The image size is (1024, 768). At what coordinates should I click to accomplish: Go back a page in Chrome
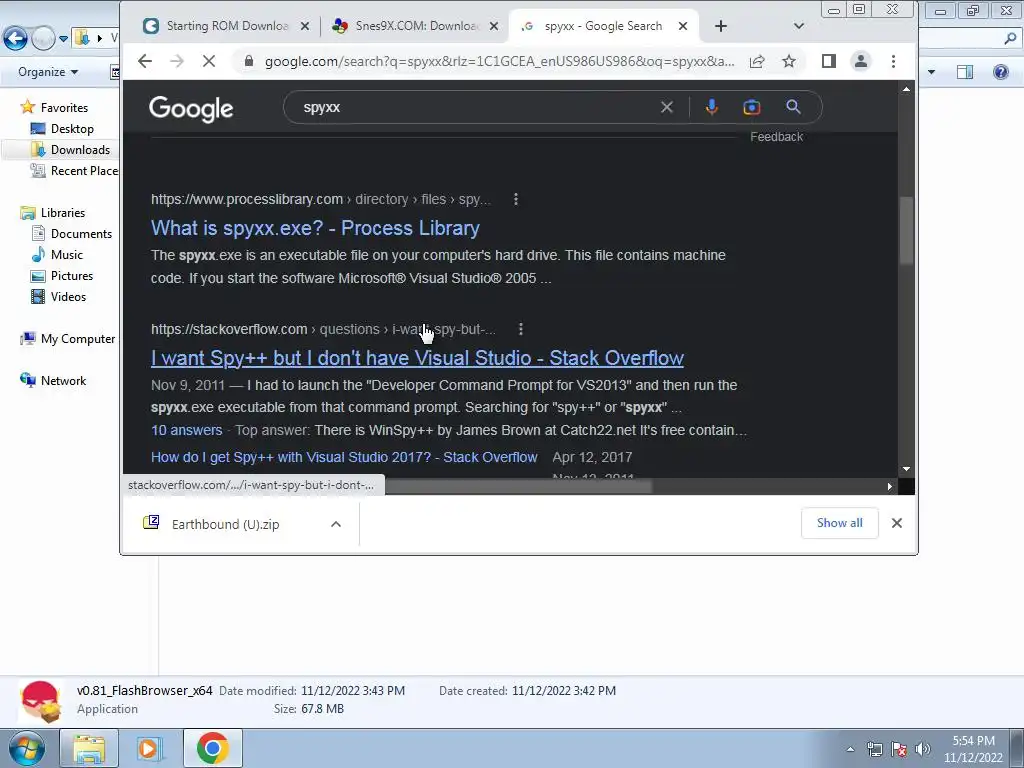(145, 61)
